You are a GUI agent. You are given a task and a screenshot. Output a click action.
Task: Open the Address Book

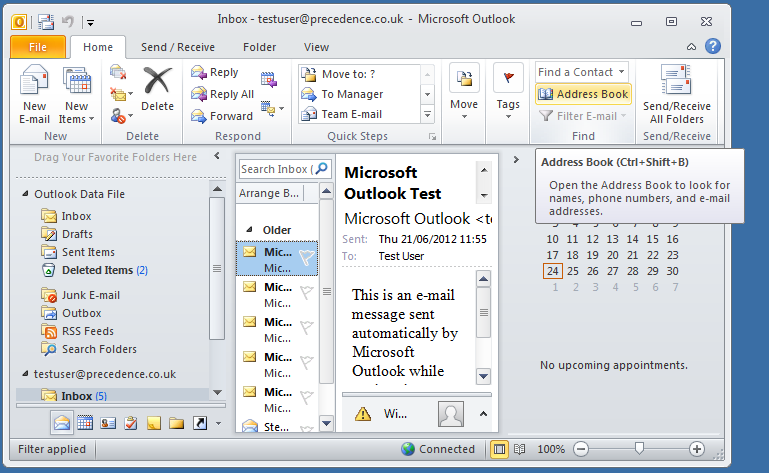[x=583, y=94]
